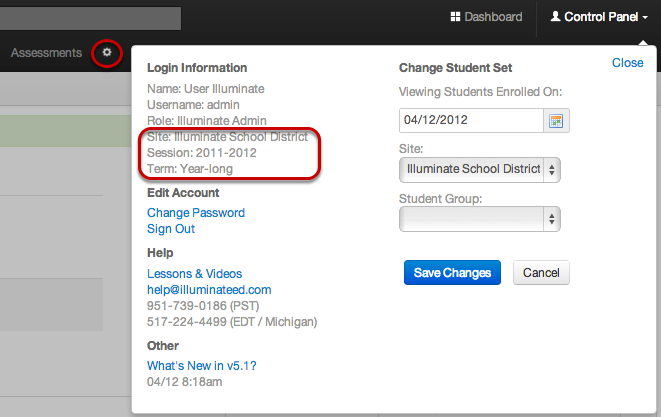
Task: Click the help@illuminateed.com email link
Action: (x=209, y=290)
